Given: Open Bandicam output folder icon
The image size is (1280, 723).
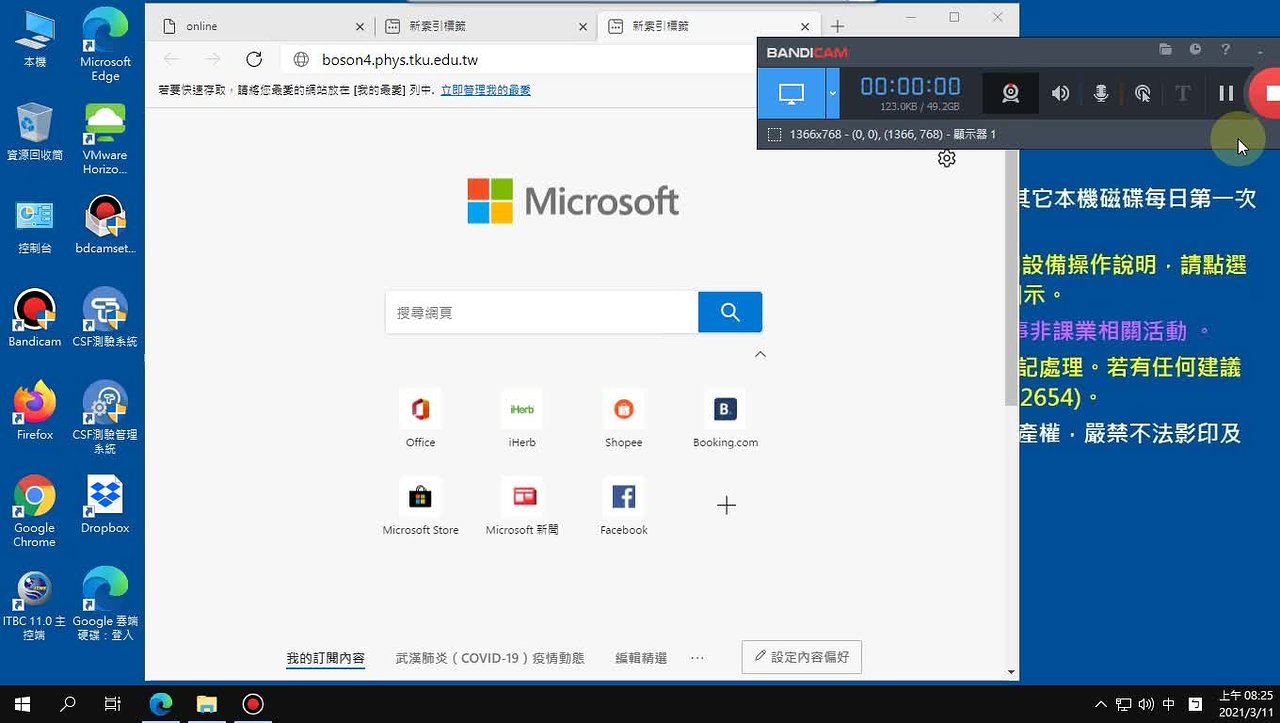Looking at the screenshot, I should (x=1165, y=49).
